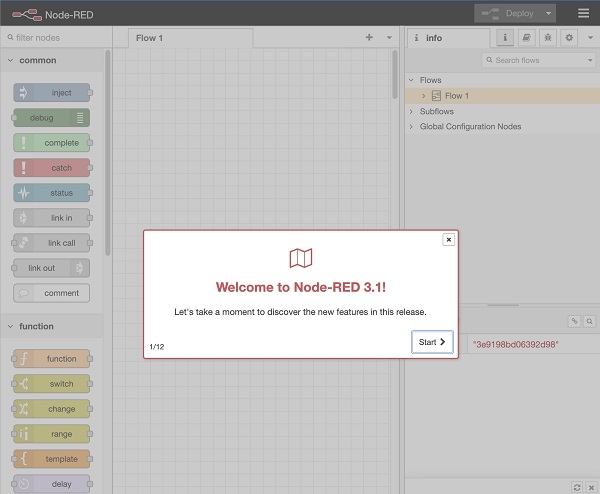
Task: Click the workspace vertical scrollbar
Action: (x=395, y=75)
